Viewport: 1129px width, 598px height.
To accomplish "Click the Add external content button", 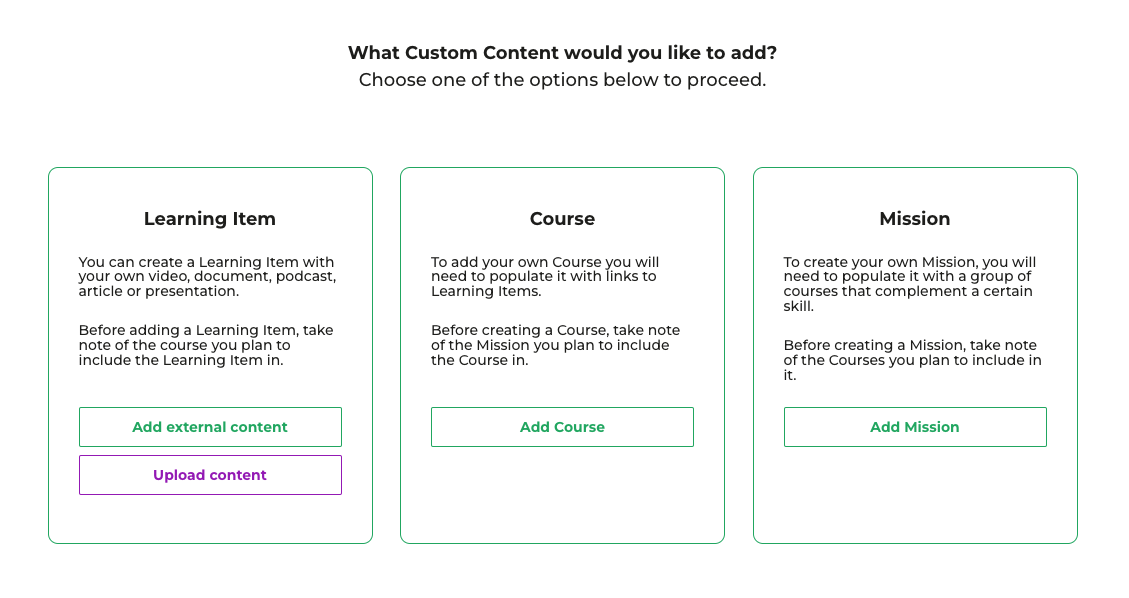I will (x=210, y=427).
